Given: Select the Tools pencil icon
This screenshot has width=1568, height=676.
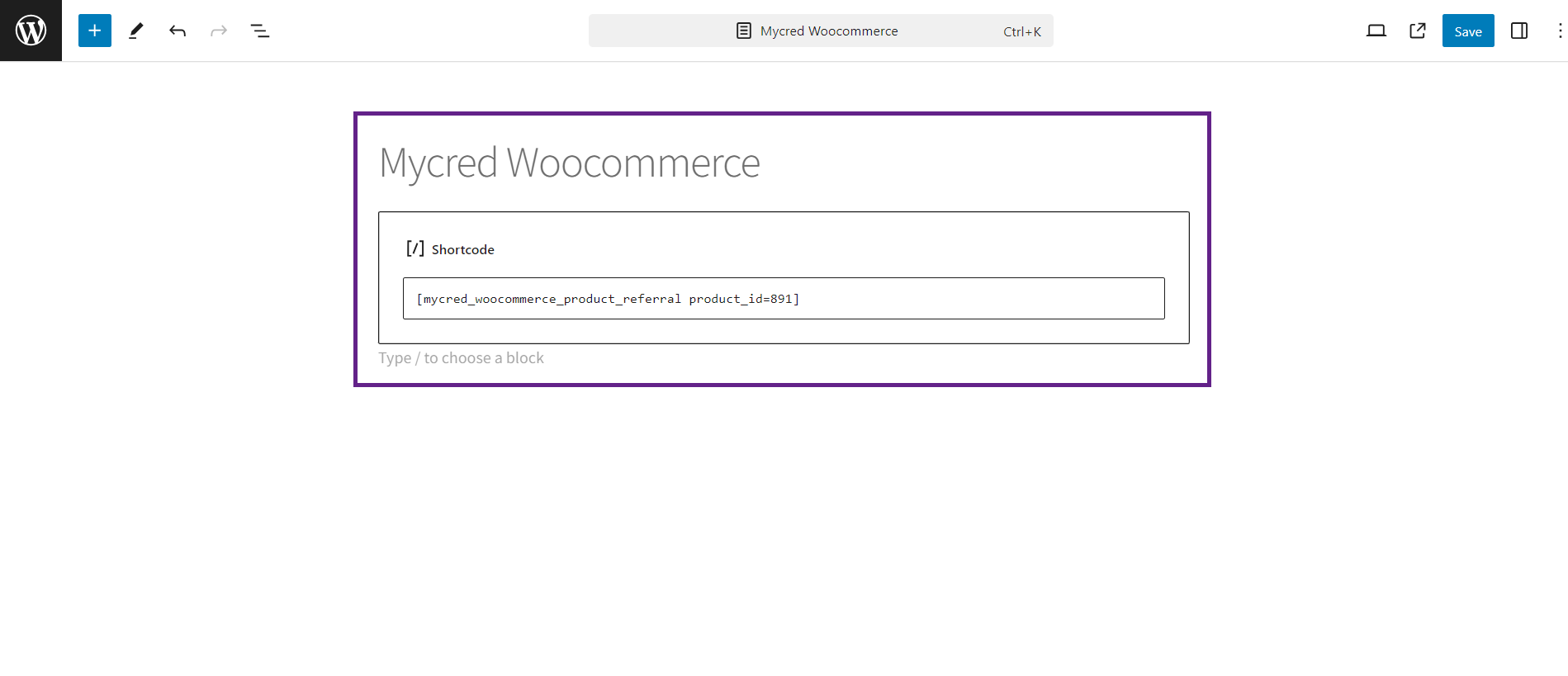Looking at the screenshot, I should [136, 31].
